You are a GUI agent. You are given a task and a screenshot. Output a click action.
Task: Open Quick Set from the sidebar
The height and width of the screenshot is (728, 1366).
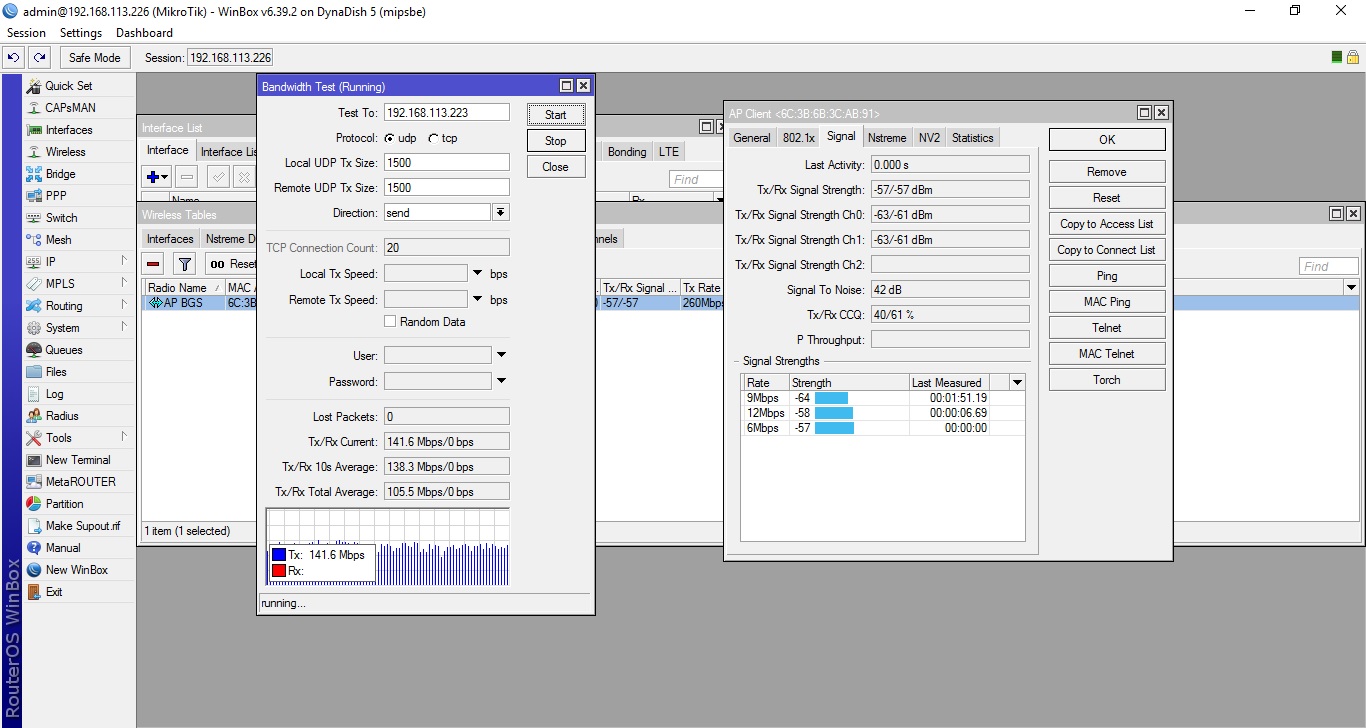[x=68, y=86]
